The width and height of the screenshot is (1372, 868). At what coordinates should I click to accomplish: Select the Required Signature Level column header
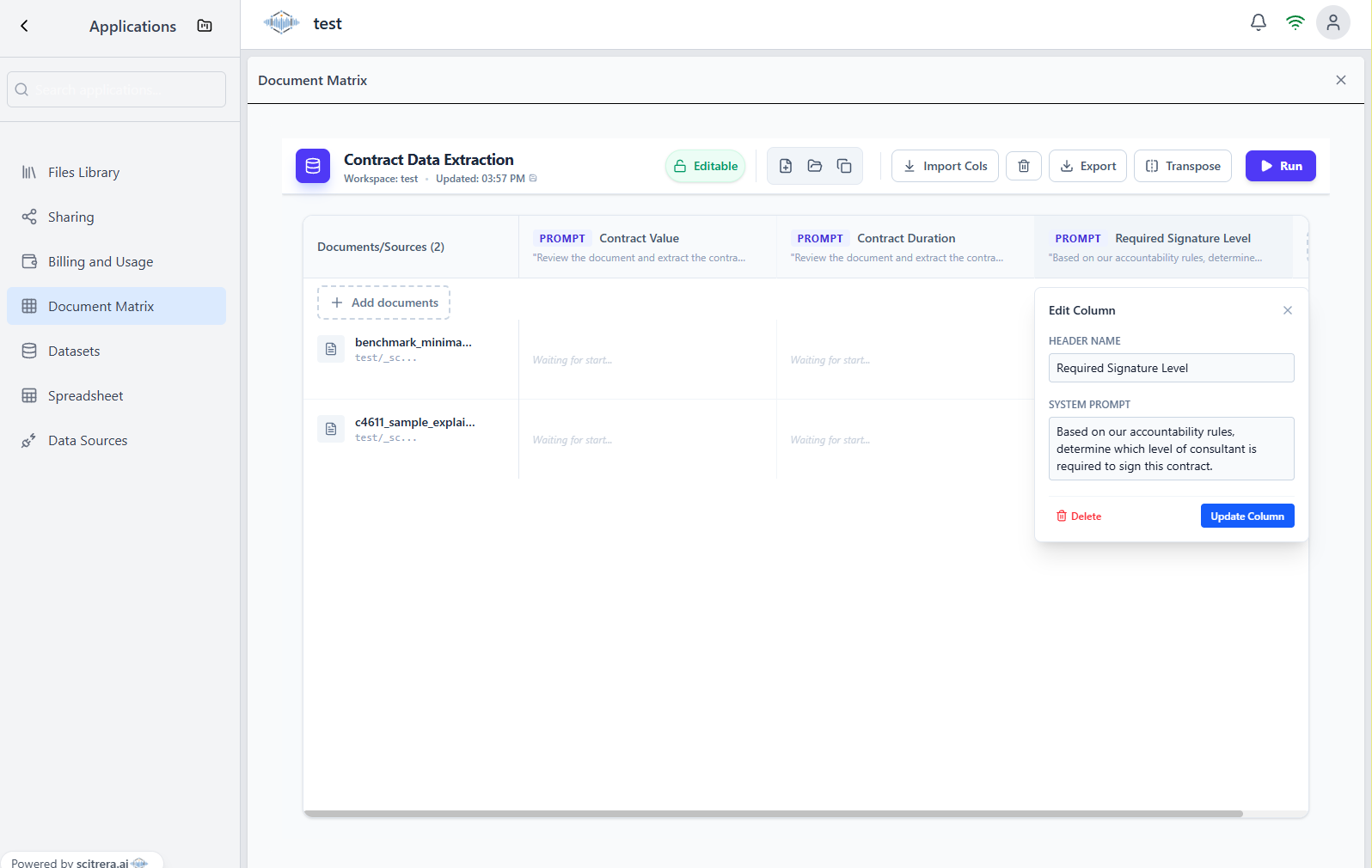(1163, 247)
